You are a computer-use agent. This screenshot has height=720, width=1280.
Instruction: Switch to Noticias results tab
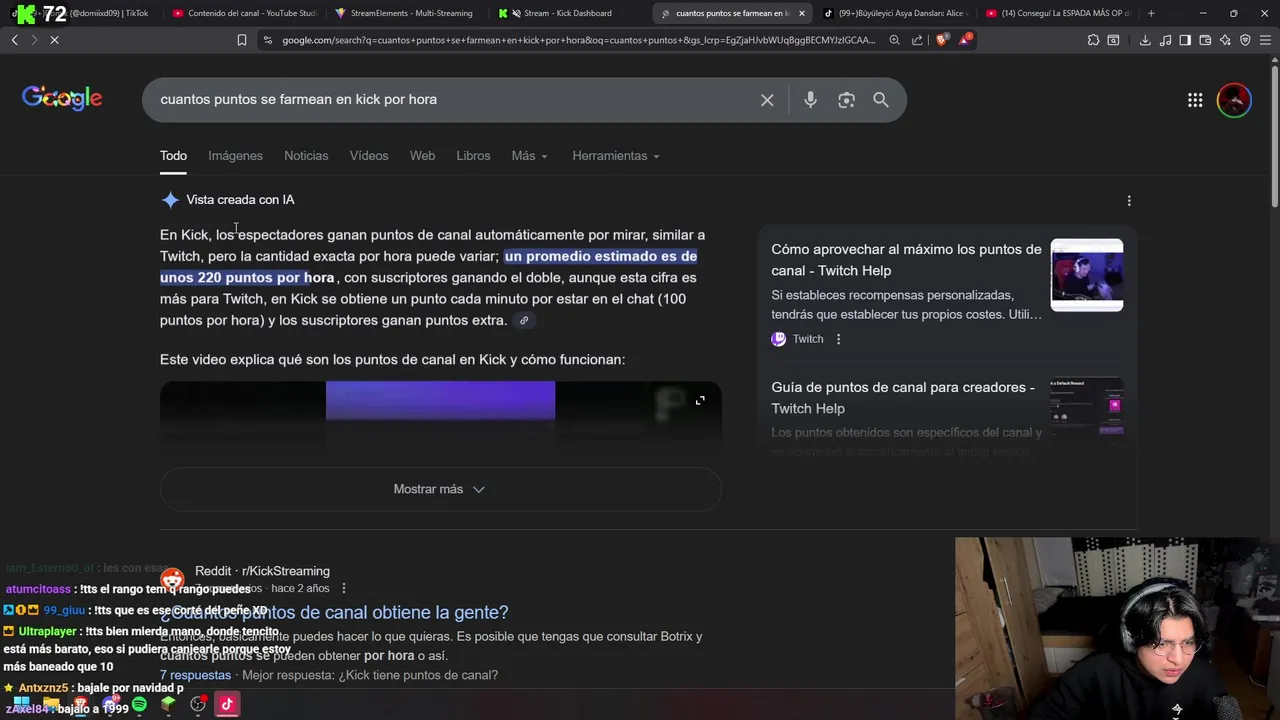coord(306,156)
